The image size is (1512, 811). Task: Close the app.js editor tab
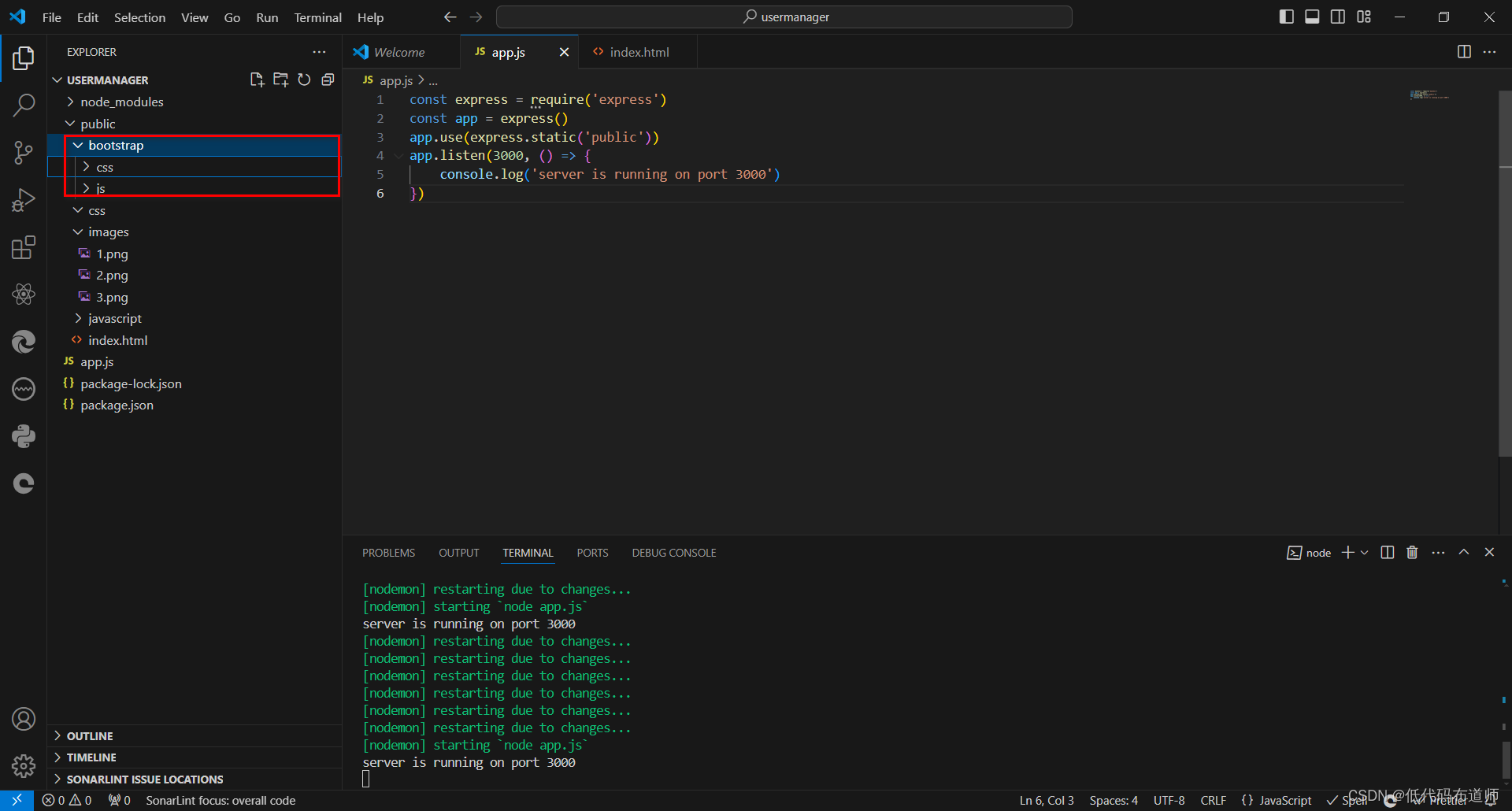564,52
